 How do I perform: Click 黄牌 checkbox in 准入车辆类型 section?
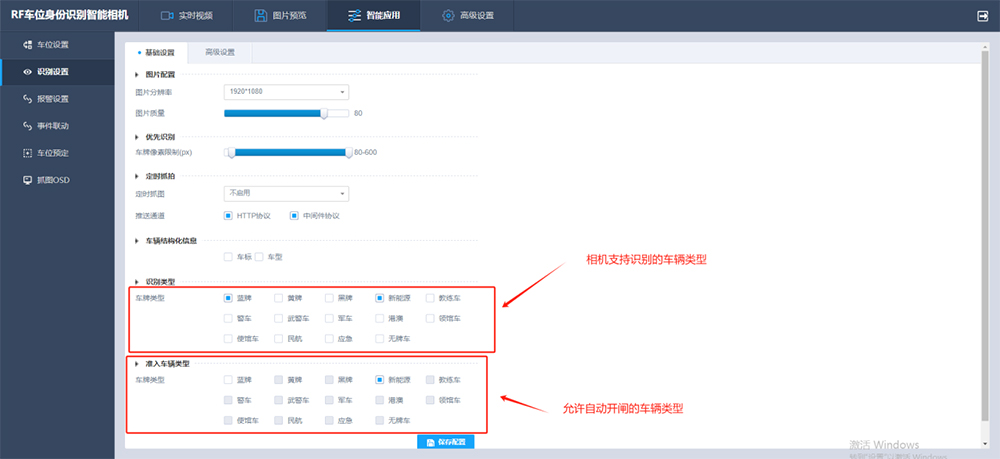[278, 380]
